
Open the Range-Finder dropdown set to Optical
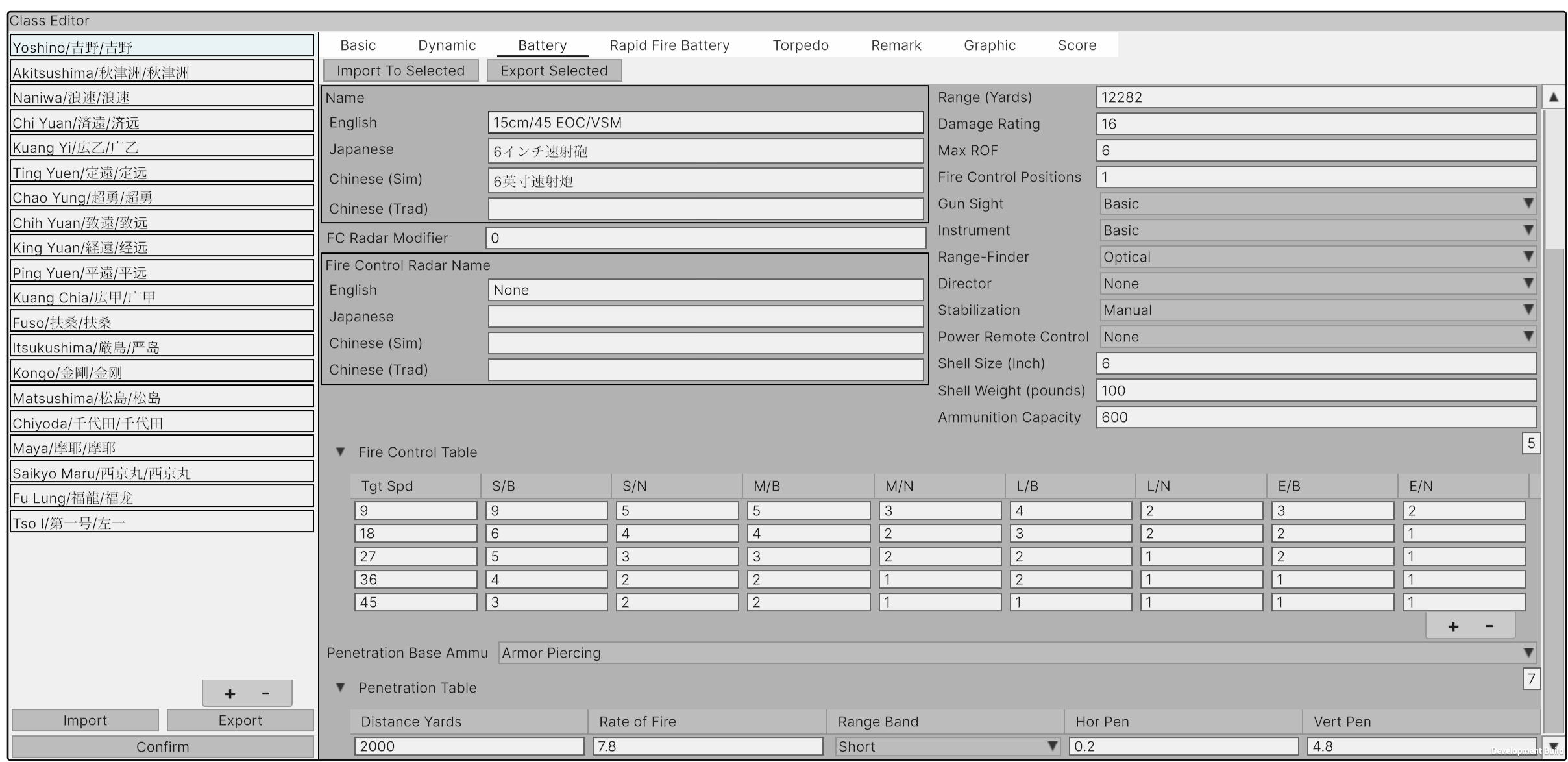click(x=1317, y=257)
